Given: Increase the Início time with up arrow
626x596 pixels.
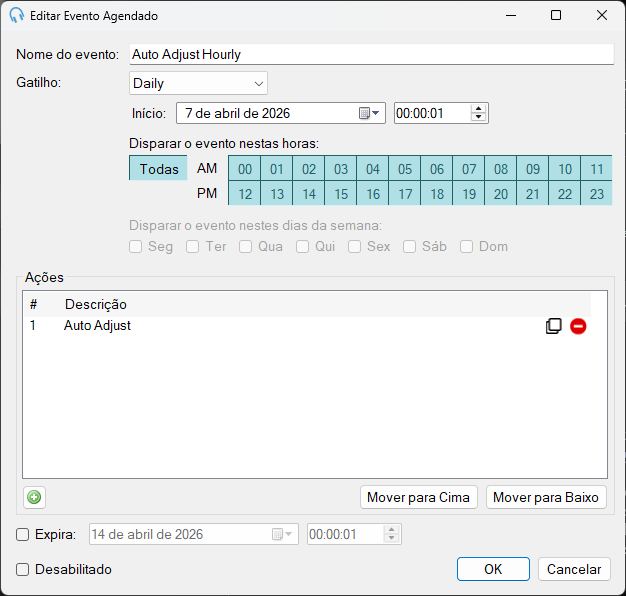Looking at the screenshot, I should [478, 109].
